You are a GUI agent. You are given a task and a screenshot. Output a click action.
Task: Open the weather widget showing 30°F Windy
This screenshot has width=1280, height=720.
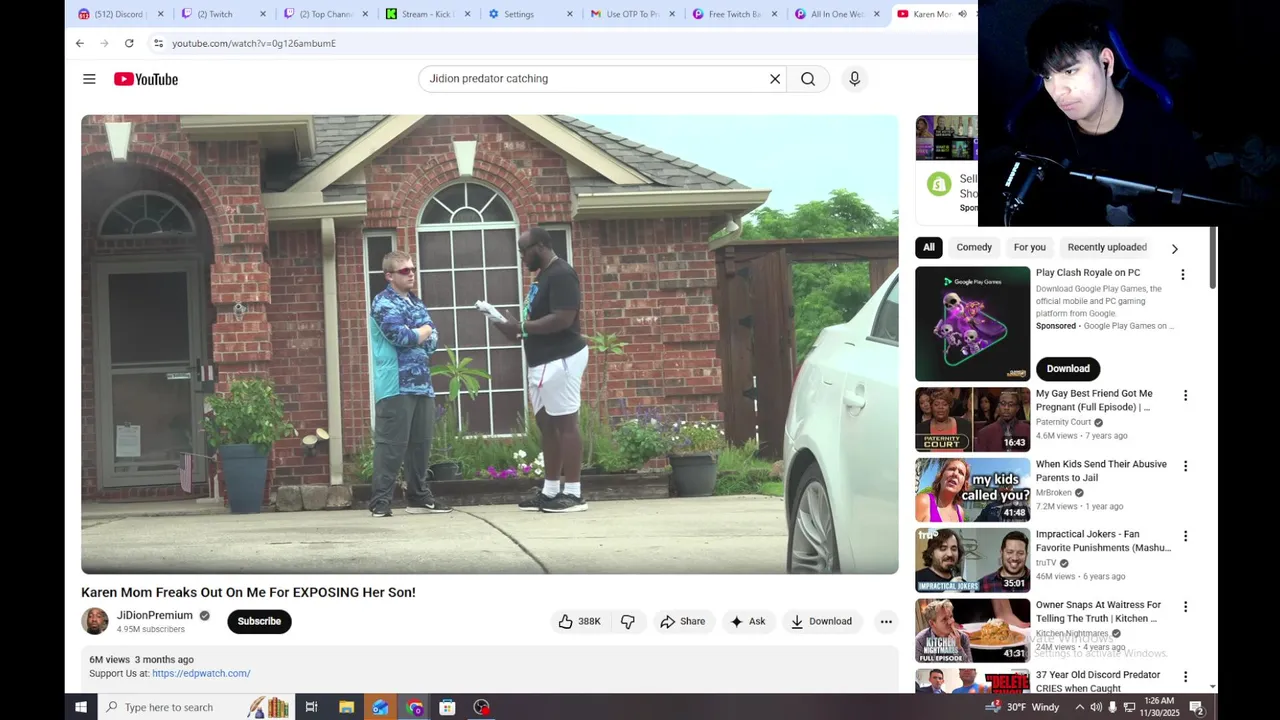tap(1022, 707)
